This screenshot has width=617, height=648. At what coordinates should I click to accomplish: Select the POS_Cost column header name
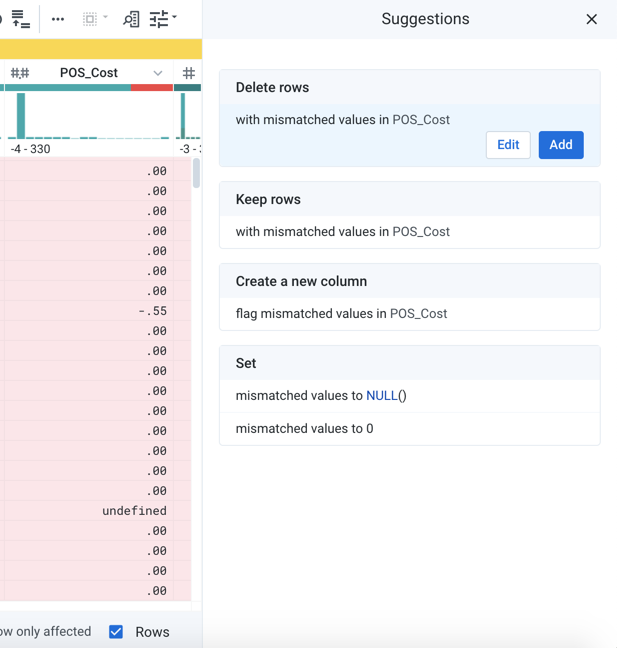[89, 73]
